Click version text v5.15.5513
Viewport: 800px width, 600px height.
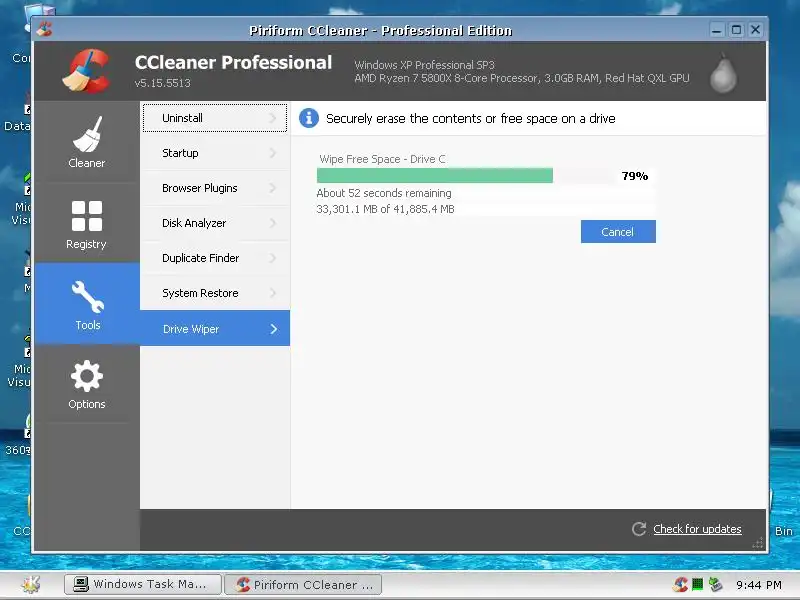coord(162,83)
